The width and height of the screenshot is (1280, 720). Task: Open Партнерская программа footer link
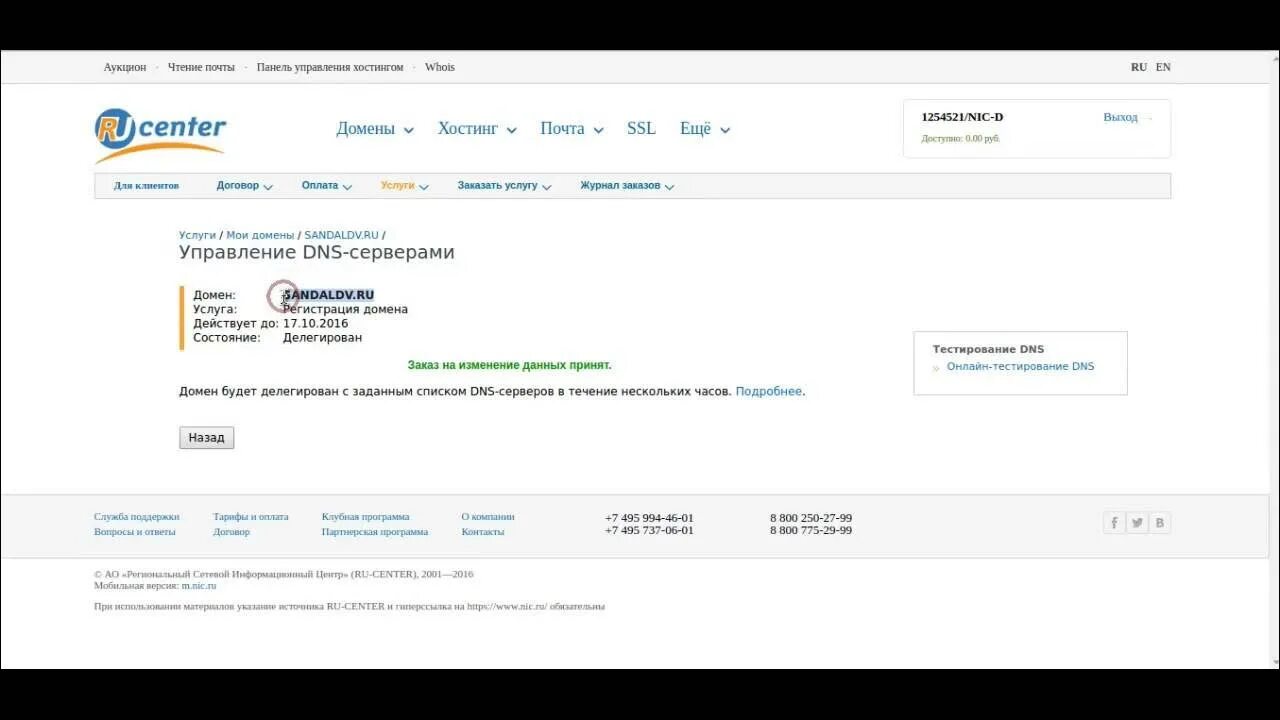375,532
